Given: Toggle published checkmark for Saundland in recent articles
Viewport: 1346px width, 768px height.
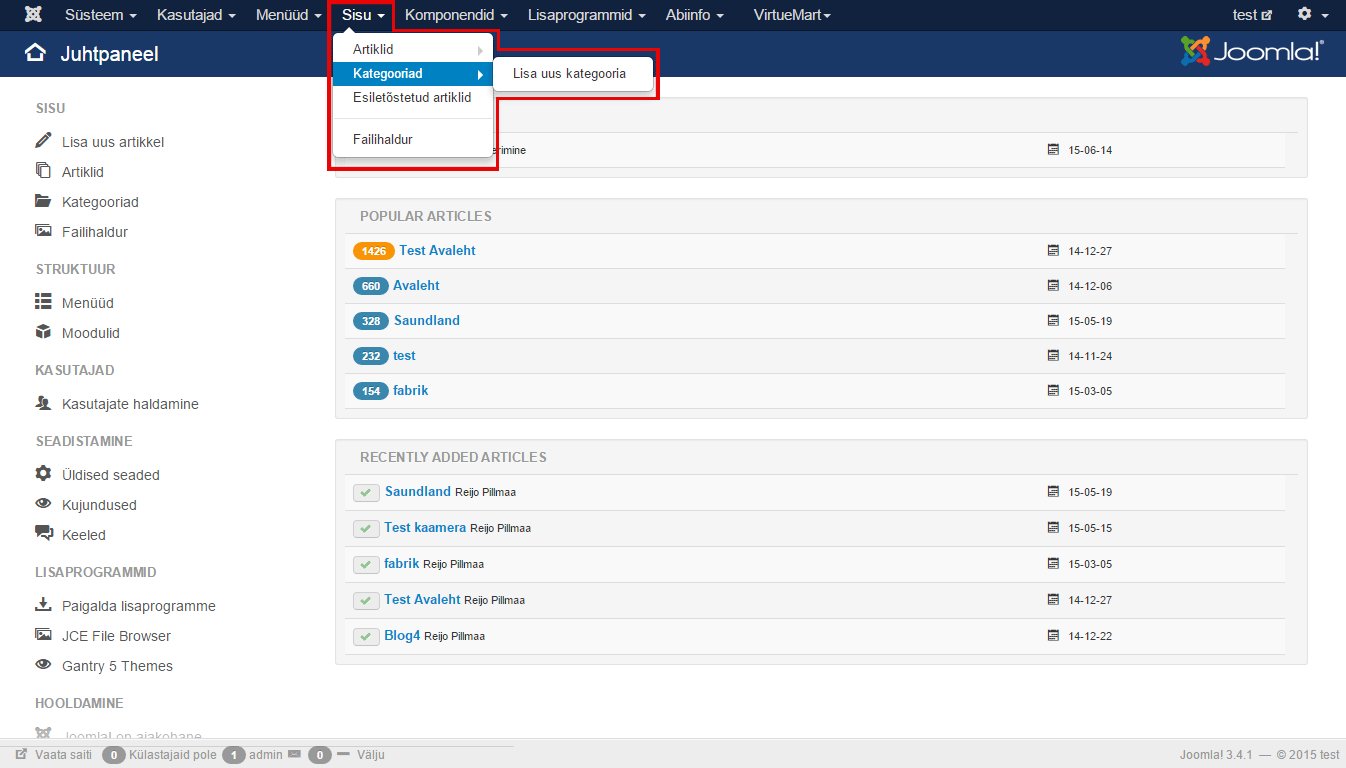Looking at the screenshot, I should coord(366,492).
